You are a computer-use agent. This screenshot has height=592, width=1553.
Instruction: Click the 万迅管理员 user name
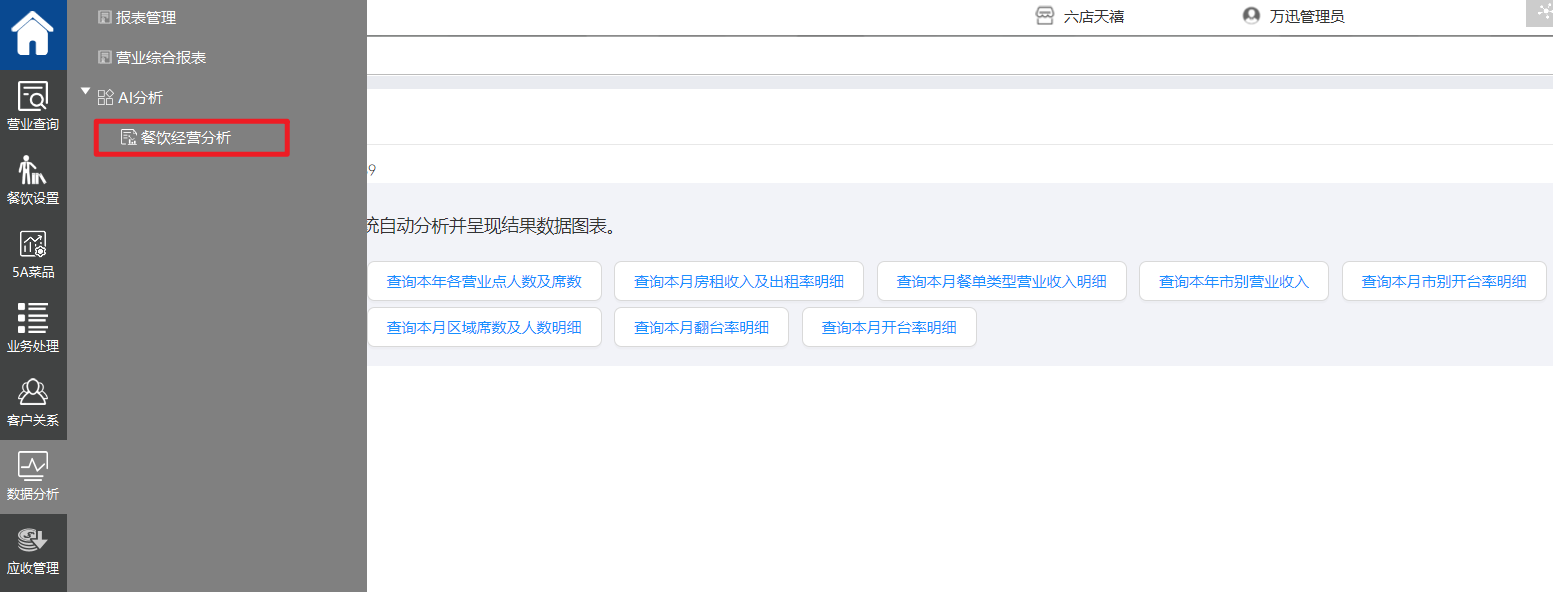click(x=1307, y=16)
